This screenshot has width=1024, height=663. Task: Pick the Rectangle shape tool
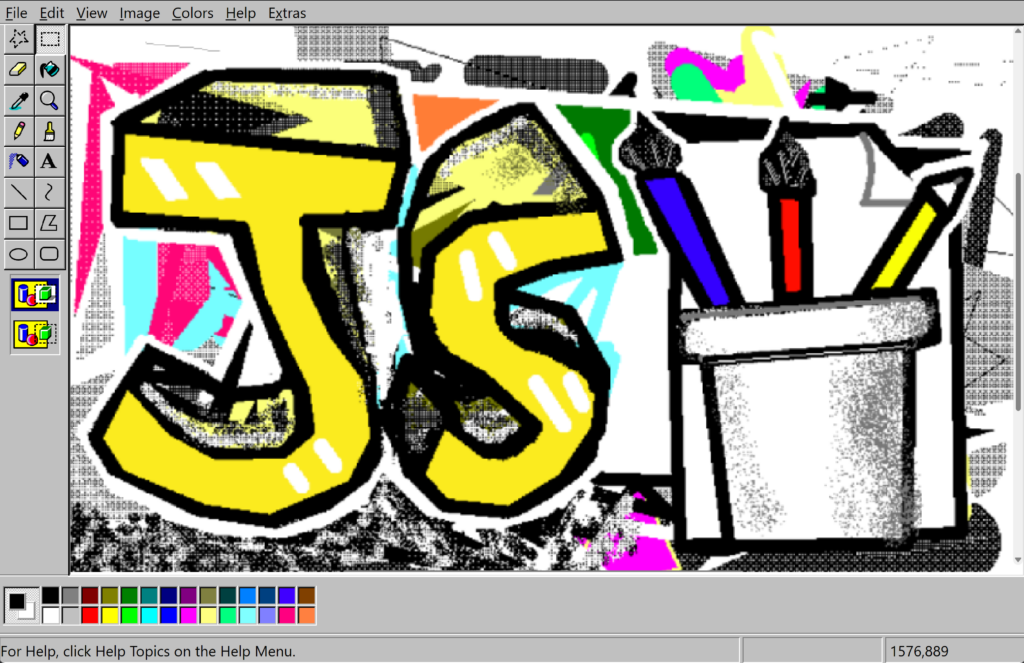tap(19, 223)
